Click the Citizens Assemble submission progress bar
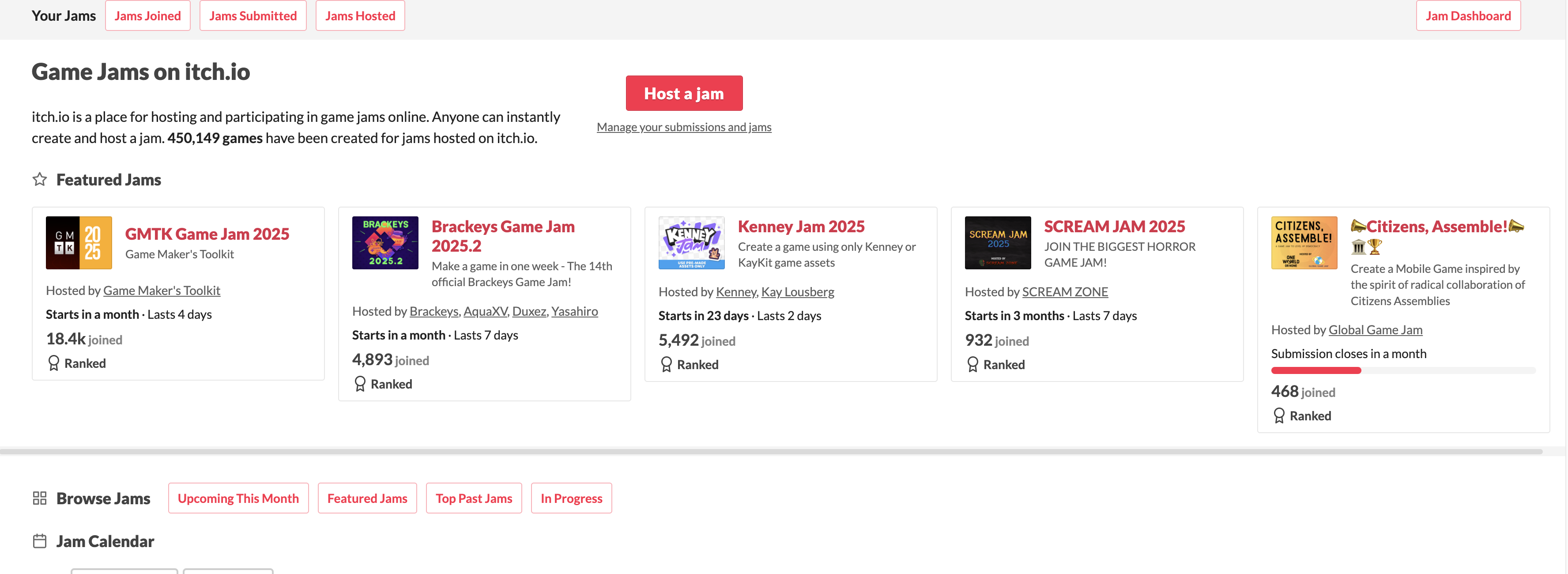 1403,371
